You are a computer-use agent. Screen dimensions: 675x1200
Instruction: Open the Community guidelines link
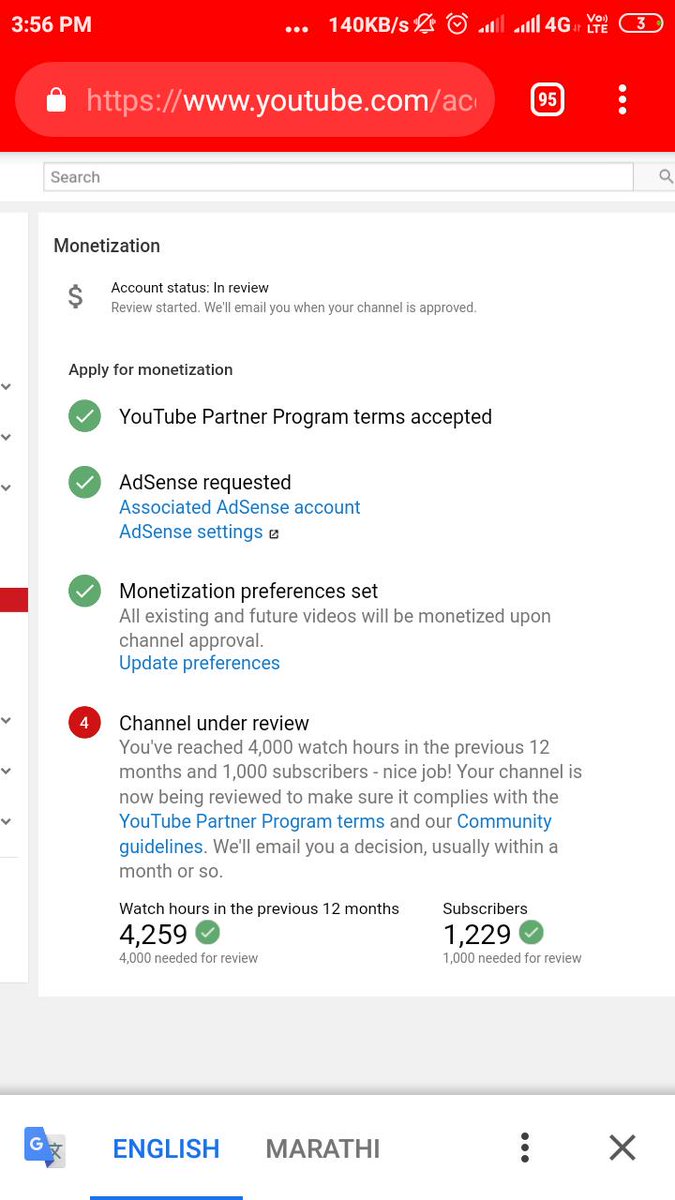pyautogui.click(x=335, y=834)
